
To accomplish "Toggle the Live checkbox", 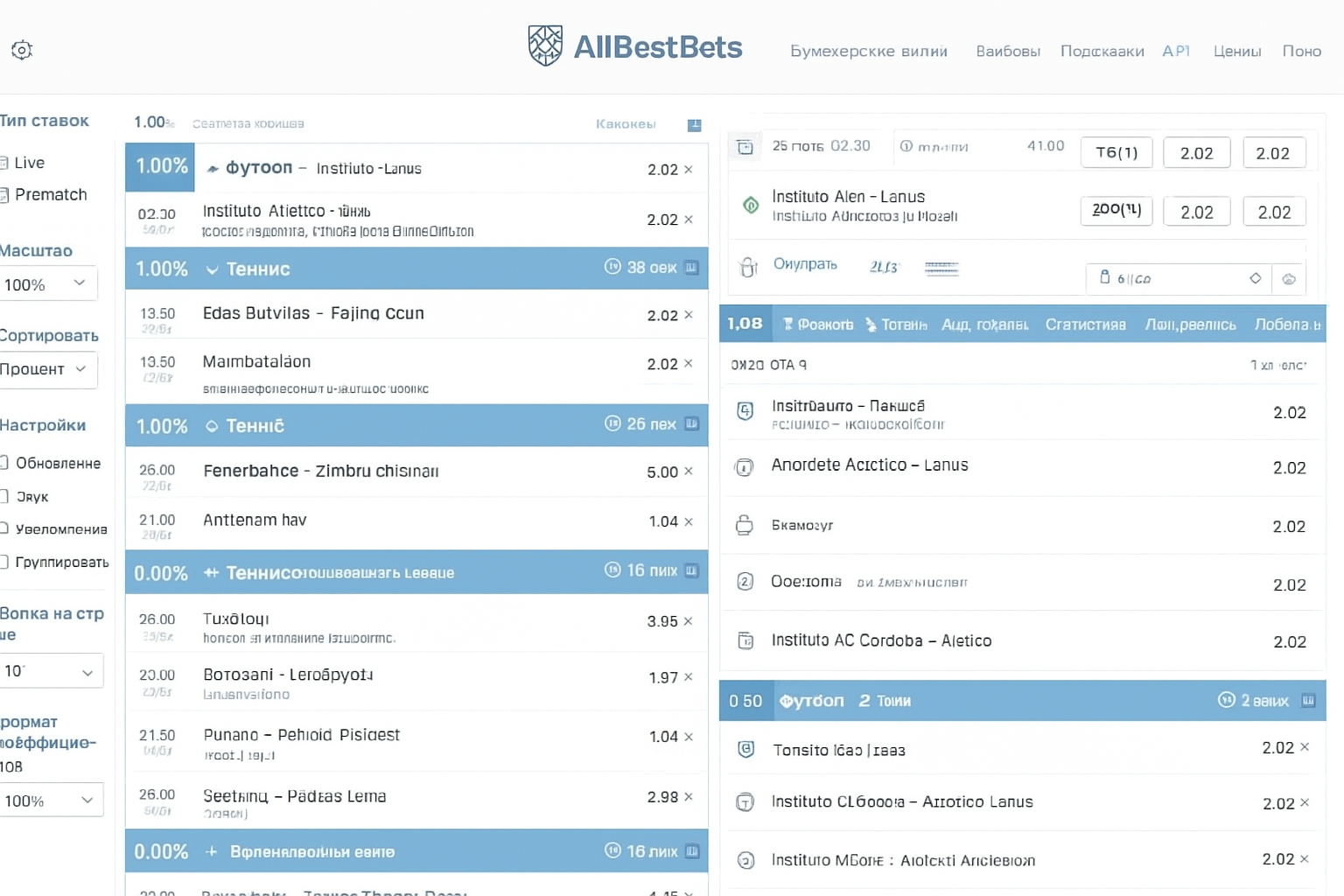I will pos(4,163).
